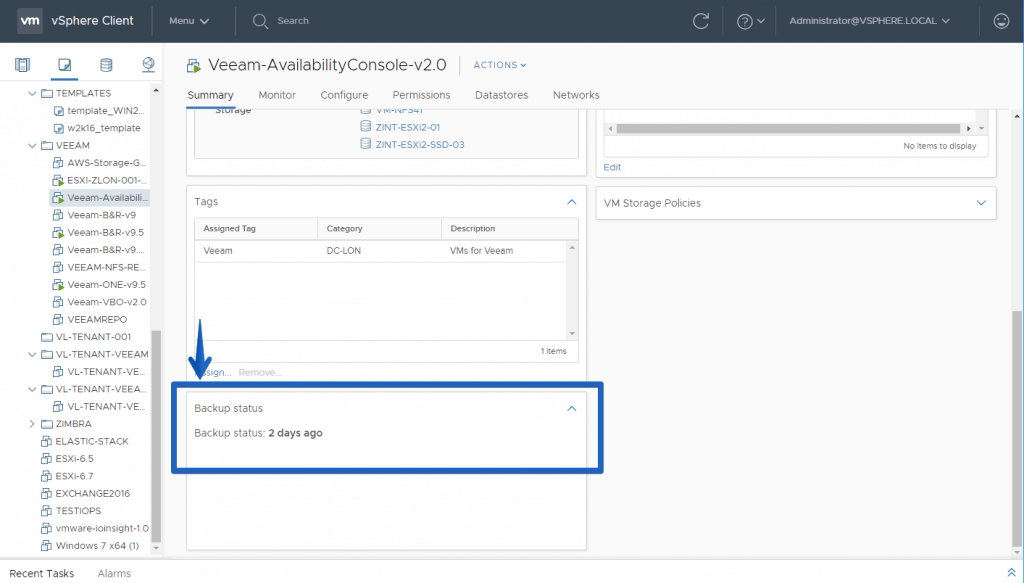Click the Assigned Tag column header

(x=256, y=228)
